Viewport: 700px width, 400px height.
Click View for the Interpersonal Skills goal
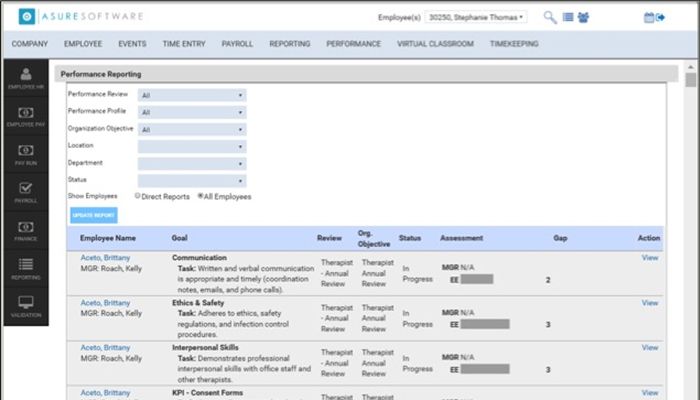[650, 348]
